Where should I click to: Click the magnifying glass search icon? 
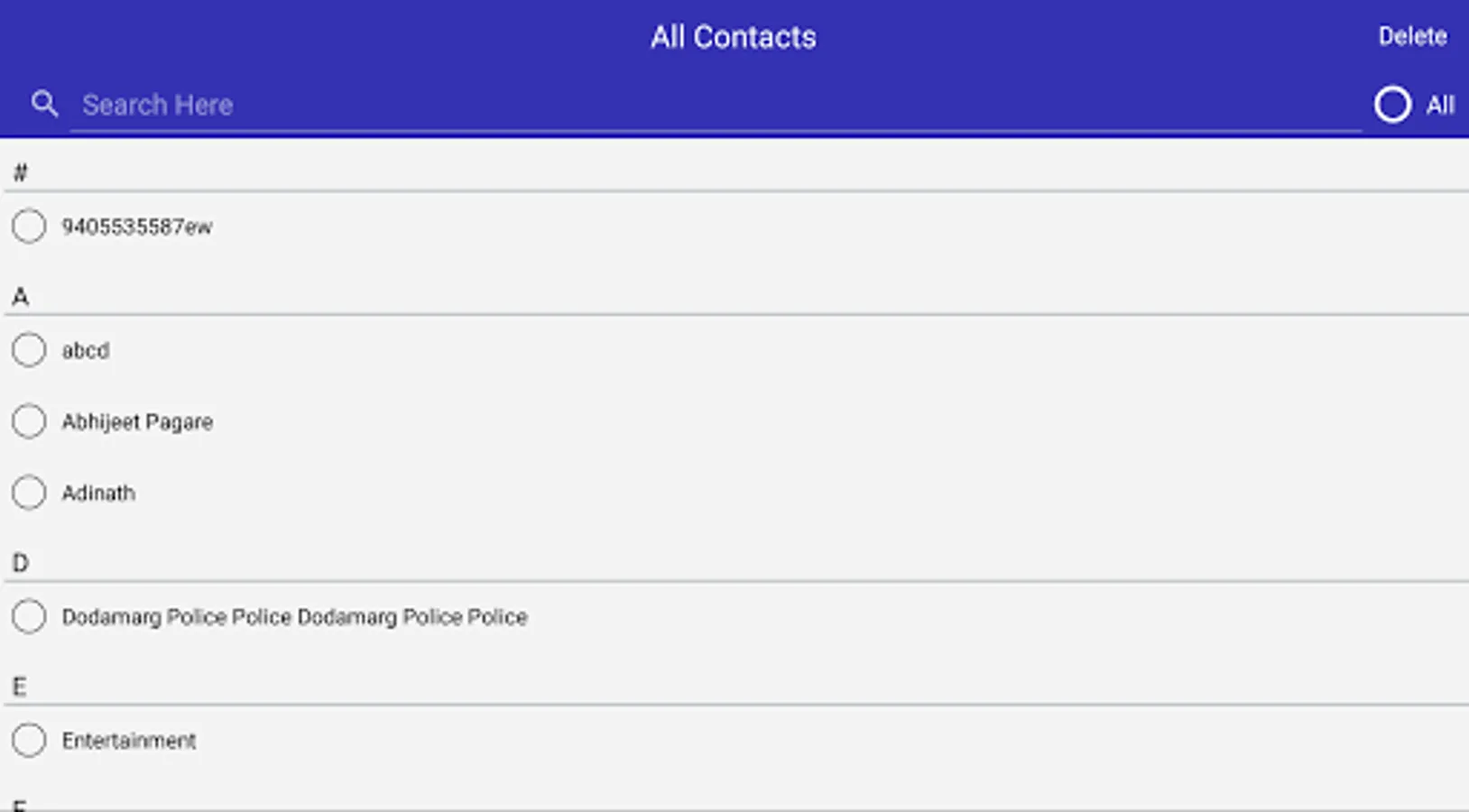[x=44, y=105]
